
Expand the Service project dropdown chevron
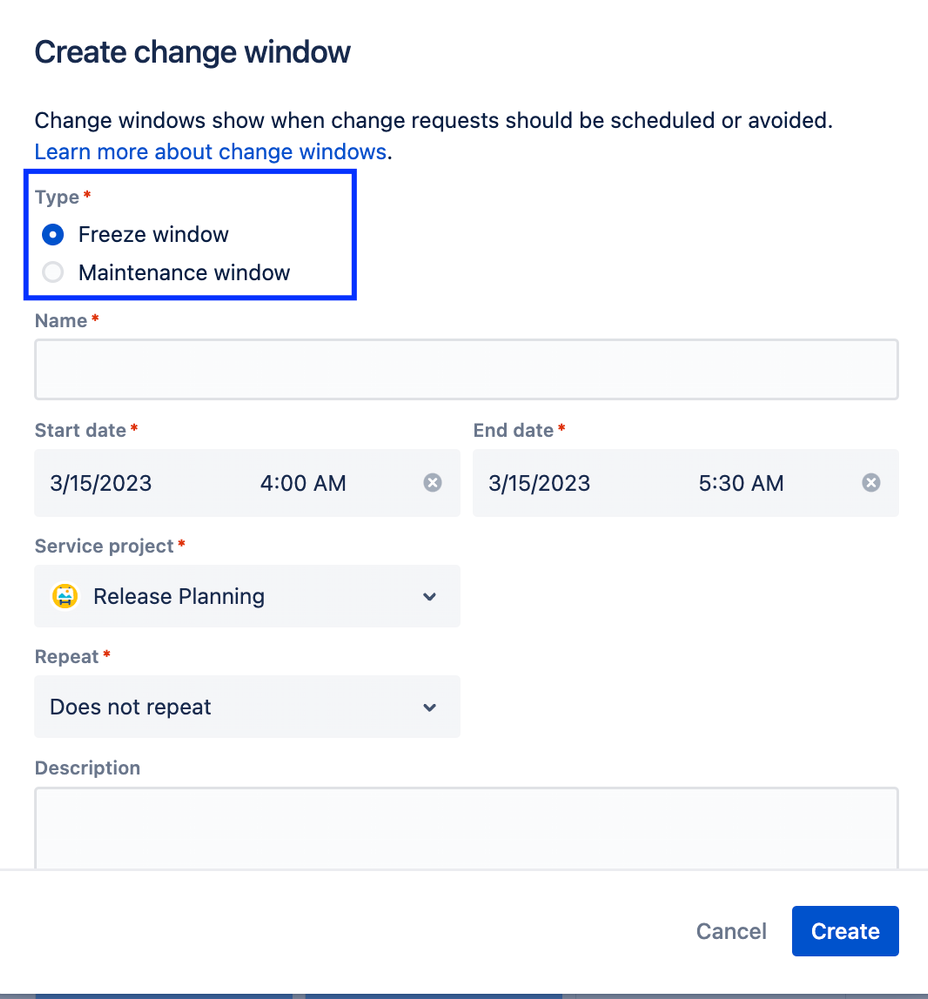(x=430, y=597)
